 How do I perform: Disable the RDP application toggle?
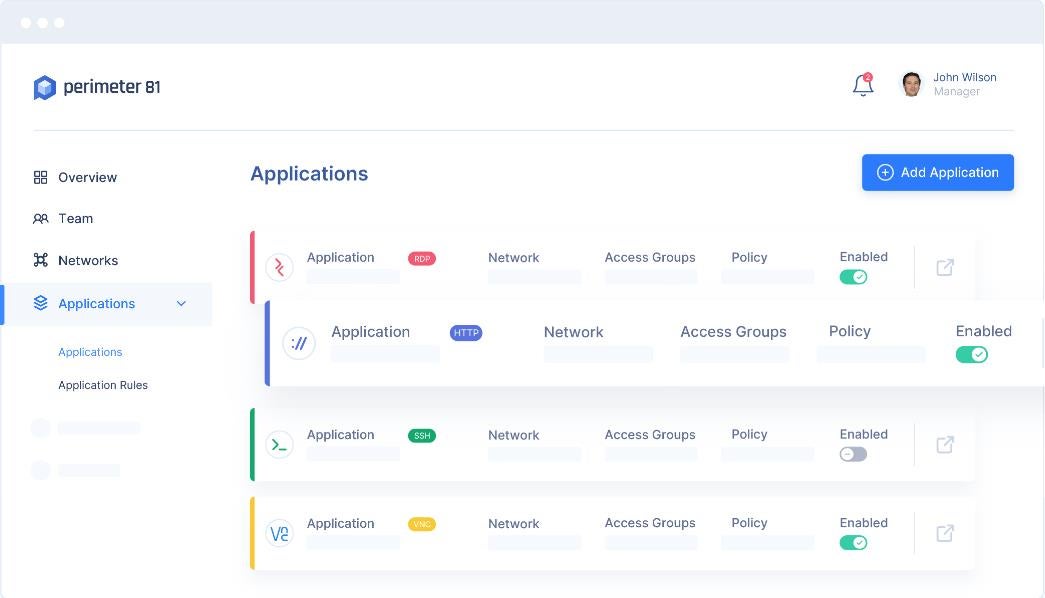point(853,277)
